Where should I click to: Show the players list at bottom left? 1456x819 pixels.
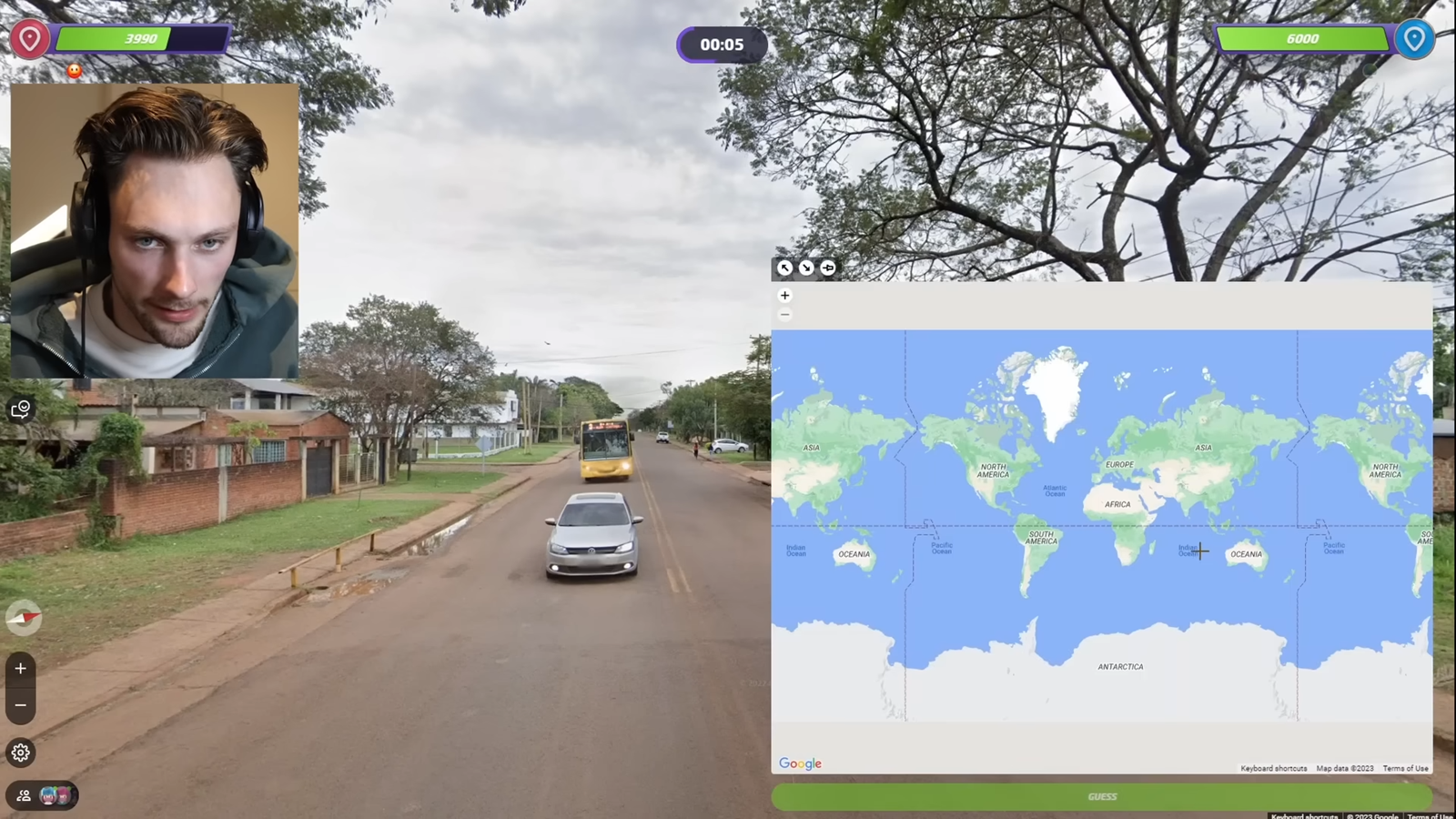(42, 795)
